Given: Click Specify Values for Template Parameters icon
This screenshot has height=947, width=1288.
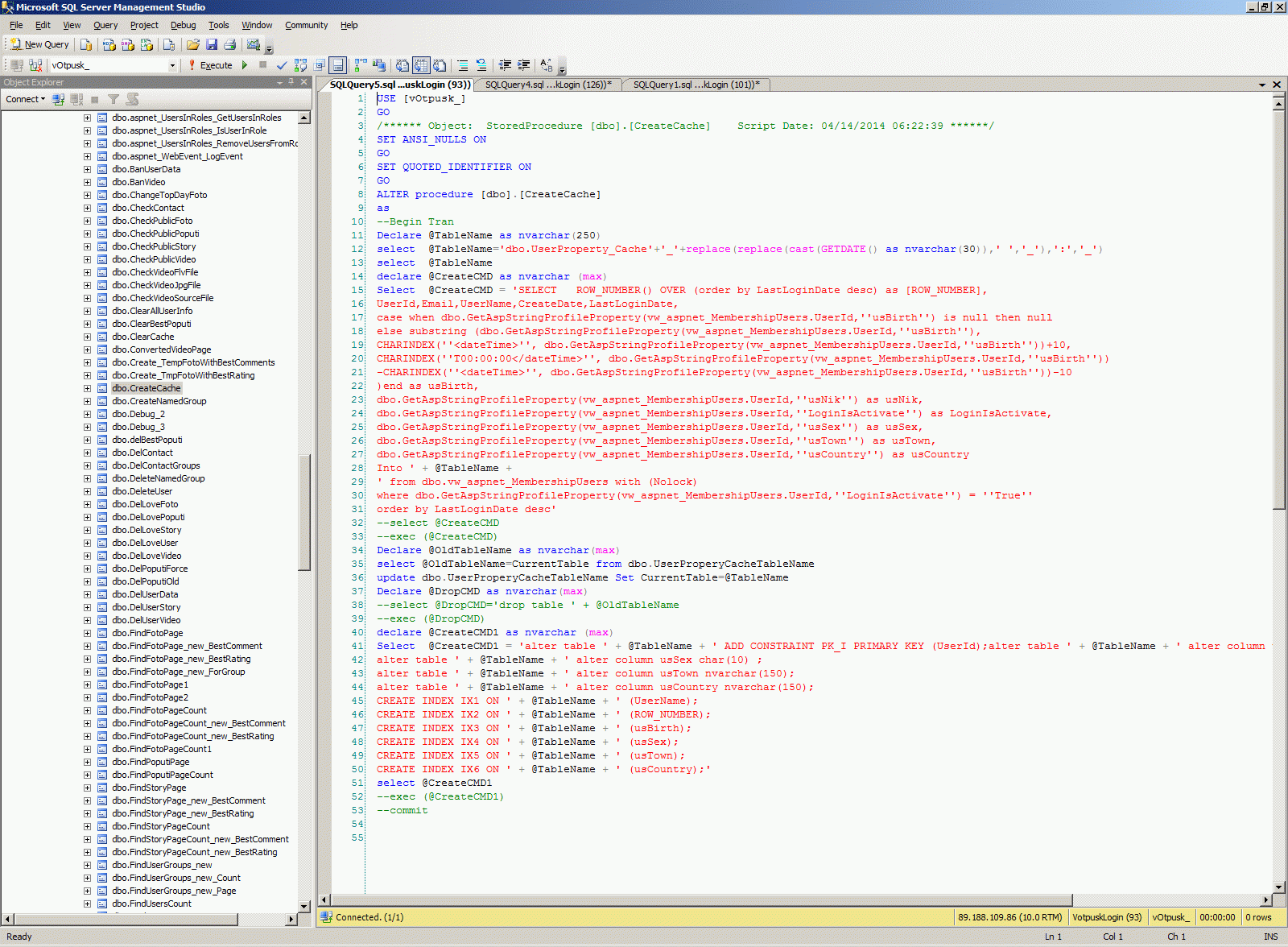Looking at the screenshot, I should (547, 65).
